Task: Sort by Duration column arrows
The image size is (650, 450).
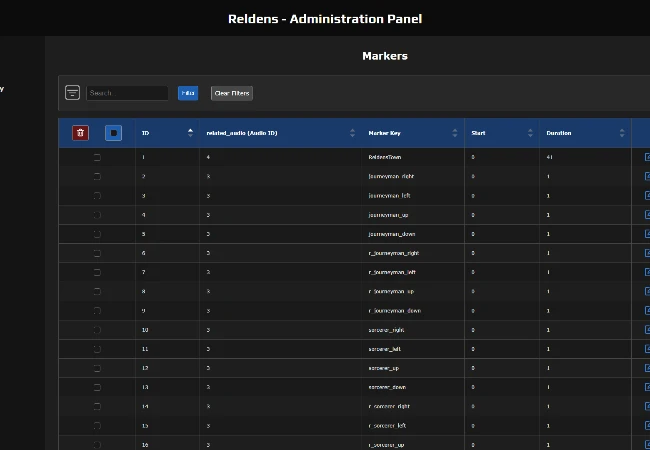Action: click(x=622, y=133)
